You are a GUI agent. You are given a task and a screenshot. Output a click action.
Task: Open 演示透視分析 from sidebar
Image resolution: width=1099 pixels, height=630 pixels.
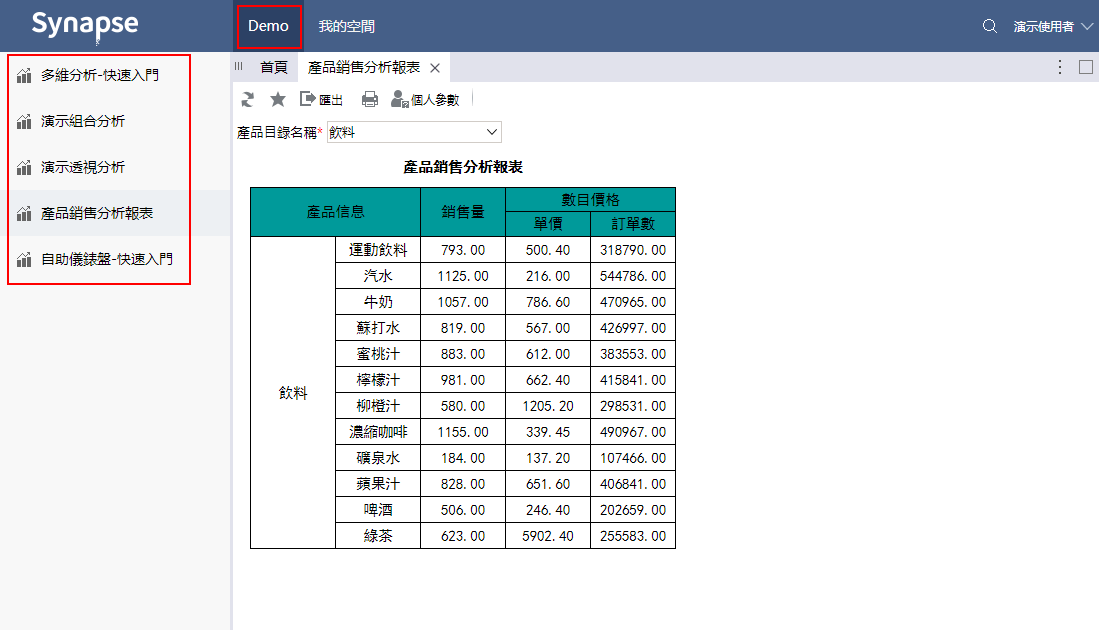pyautogui.click(x=83, y=167)
